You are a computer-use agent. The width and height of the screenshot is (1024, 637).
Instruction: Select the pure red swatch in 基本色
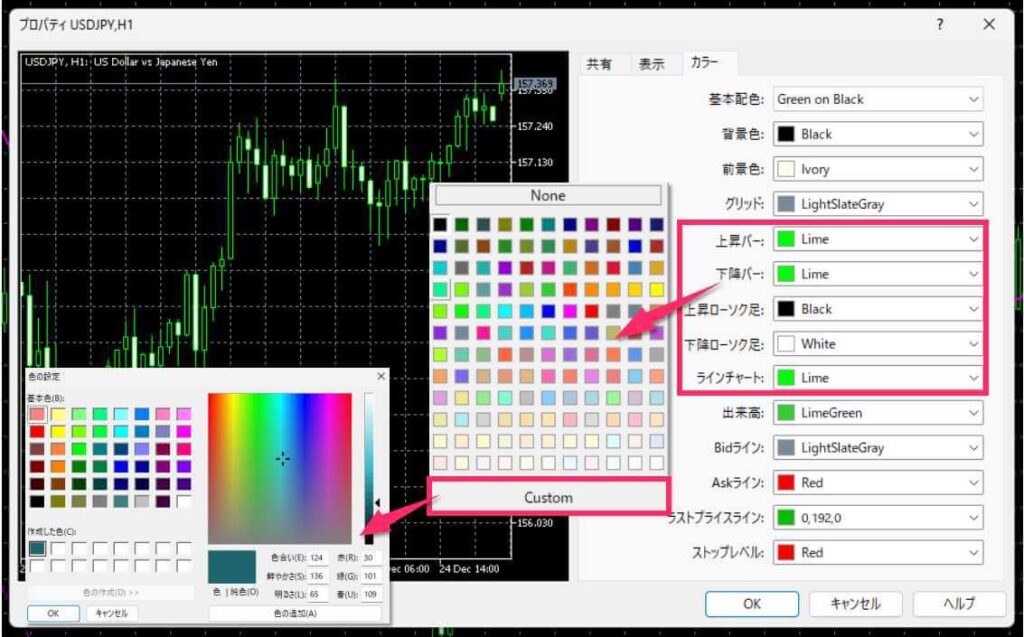(37, 431)
